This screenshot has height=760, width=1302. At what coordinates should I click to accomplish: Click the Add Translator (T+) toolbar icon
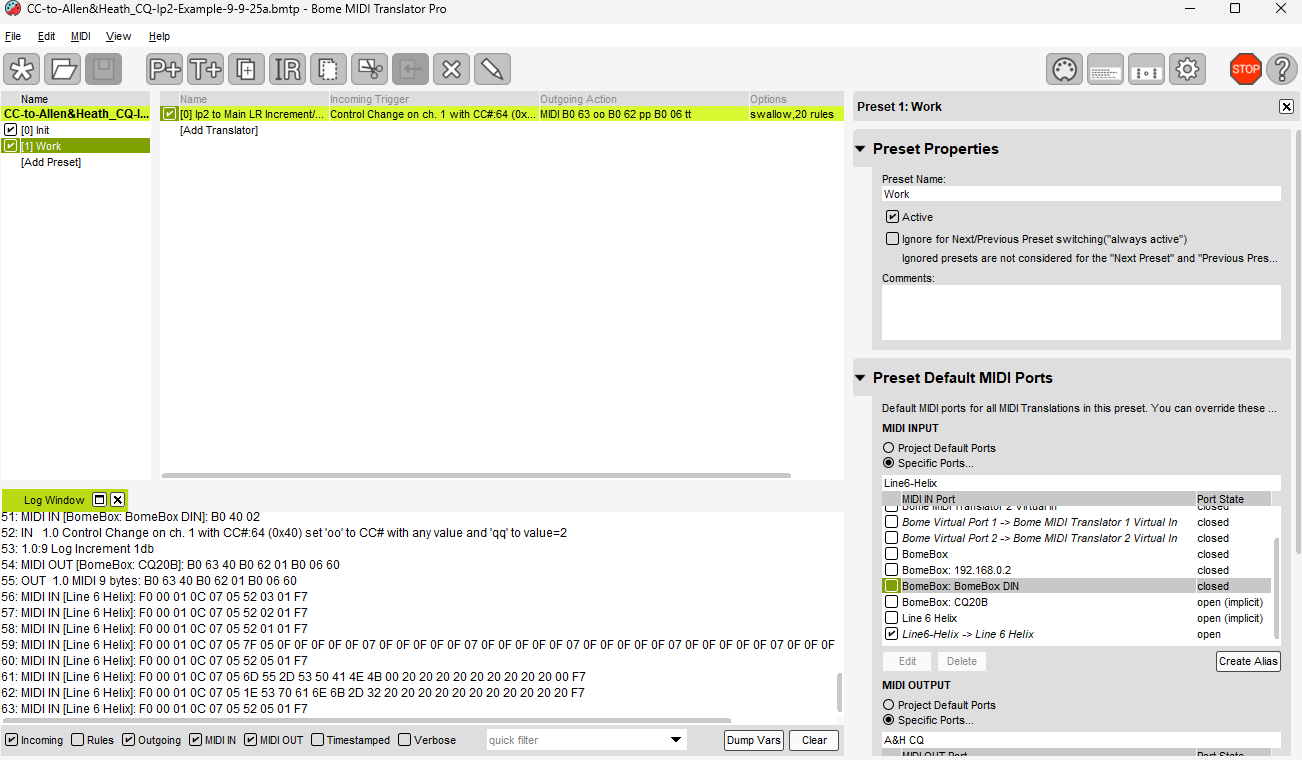click(x=205, y=69)
